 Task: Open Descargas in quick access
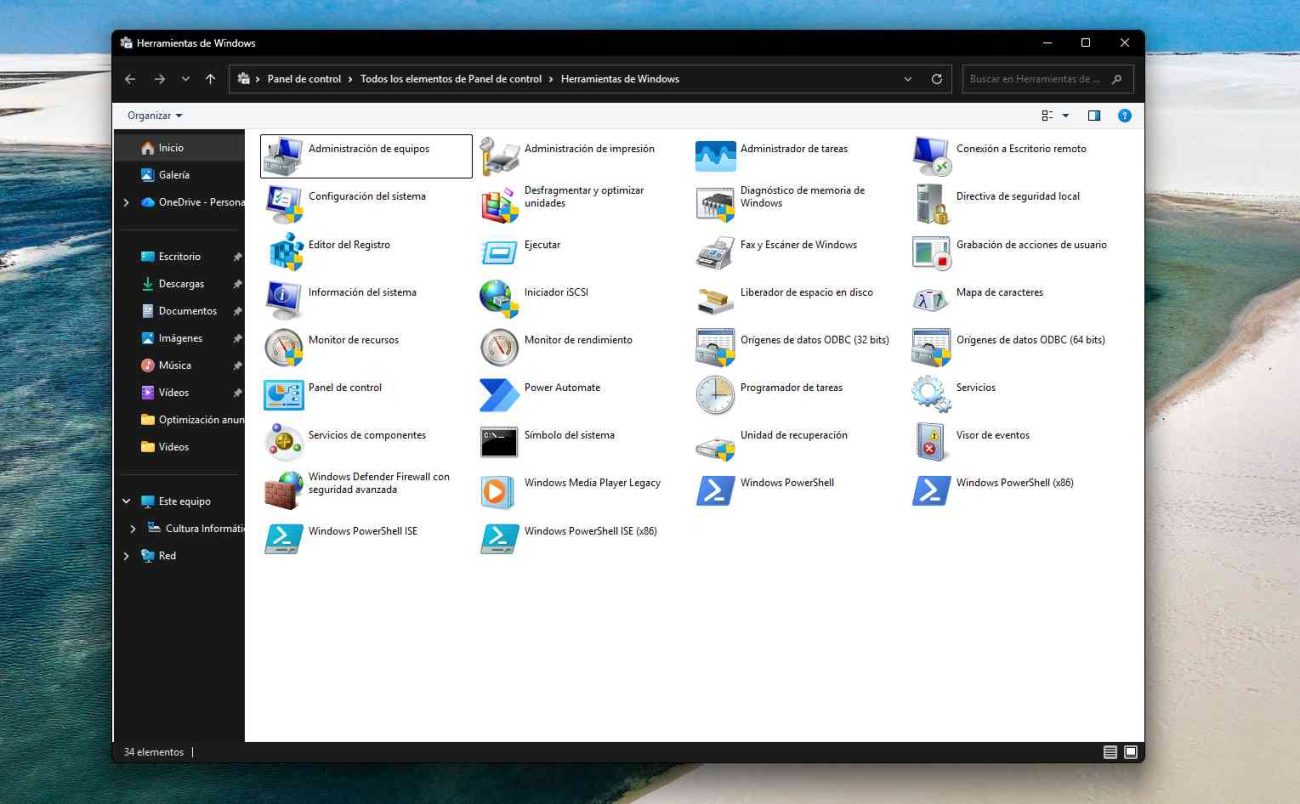[x=180, y=284]
